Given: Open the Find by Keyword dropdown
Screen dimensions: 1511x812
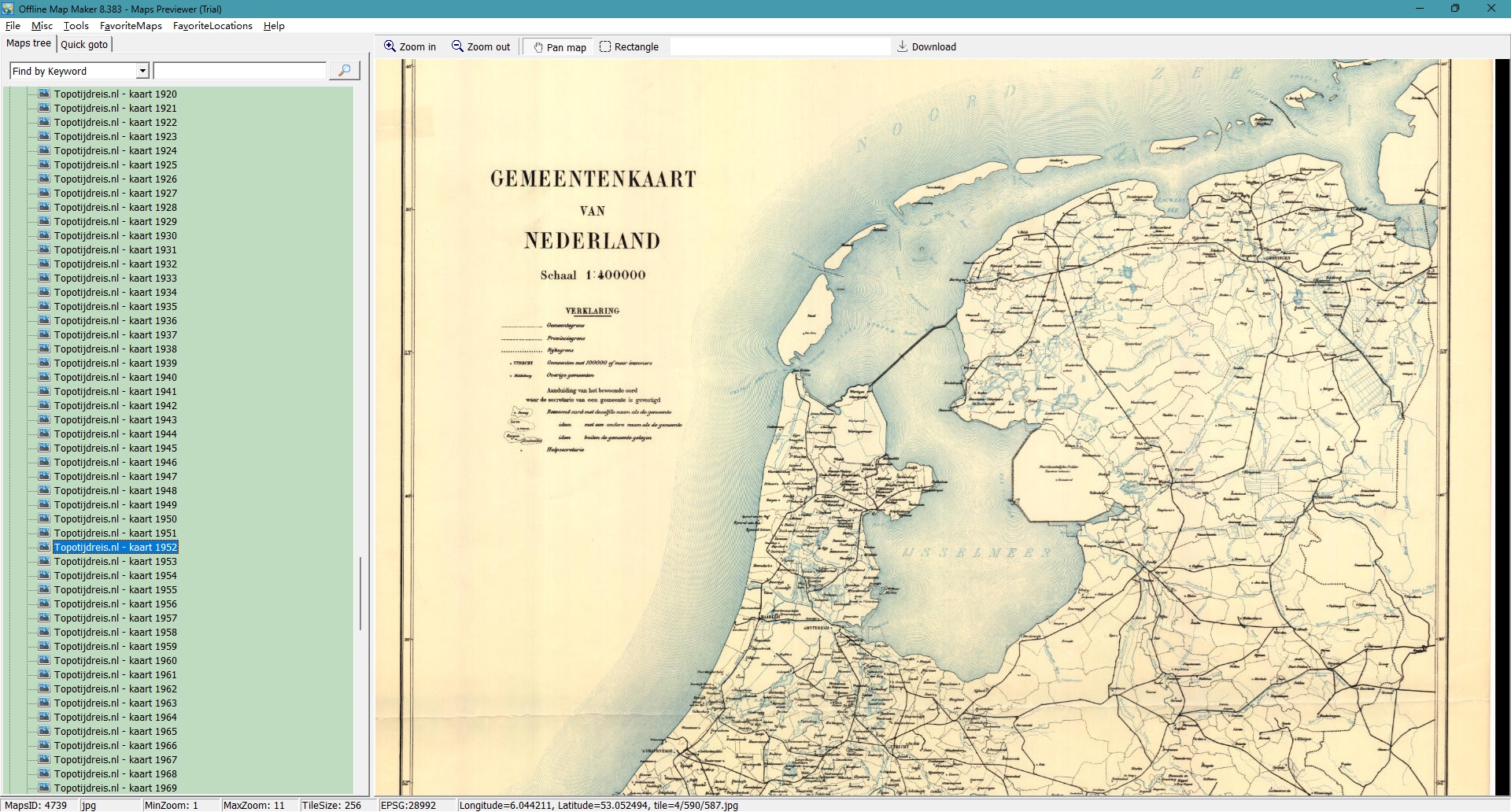Looking at the screenshot, I should pos(142,71).
